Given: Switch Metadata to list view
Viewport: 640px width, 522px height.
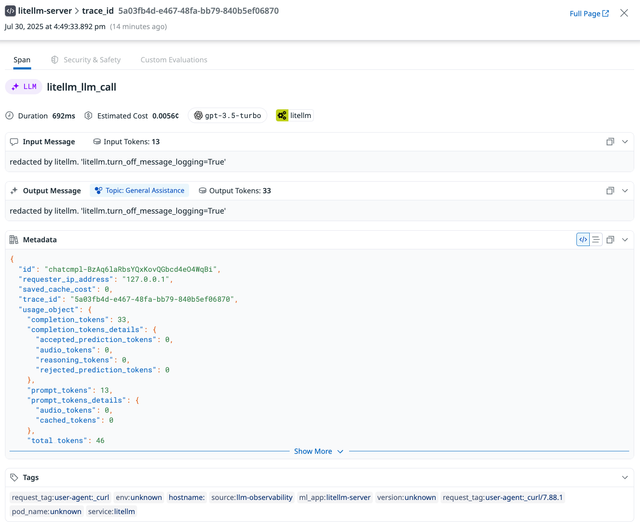Looking at the screenshot, I should coord(596,240).
